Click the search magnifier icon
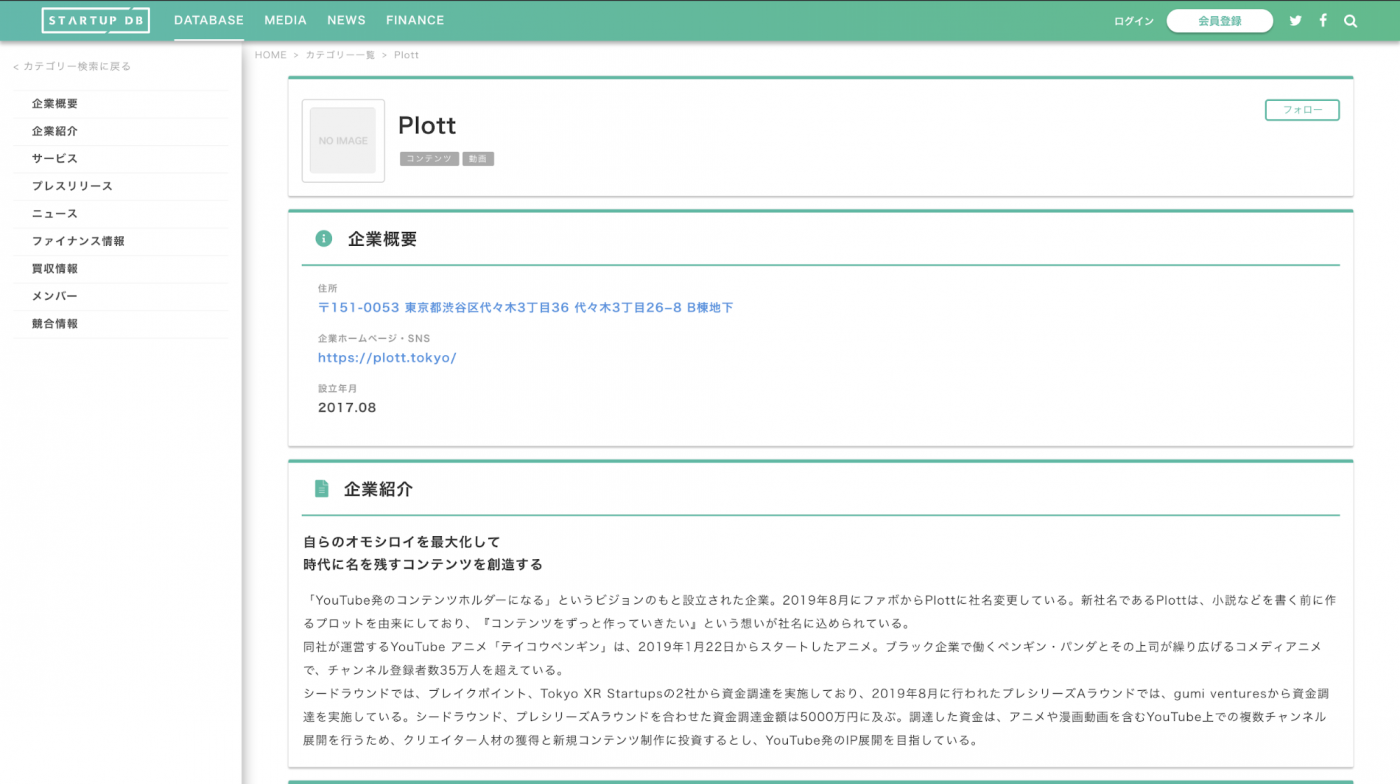This screenshot has width=1400, height=784. click(x=1350, y=20)
